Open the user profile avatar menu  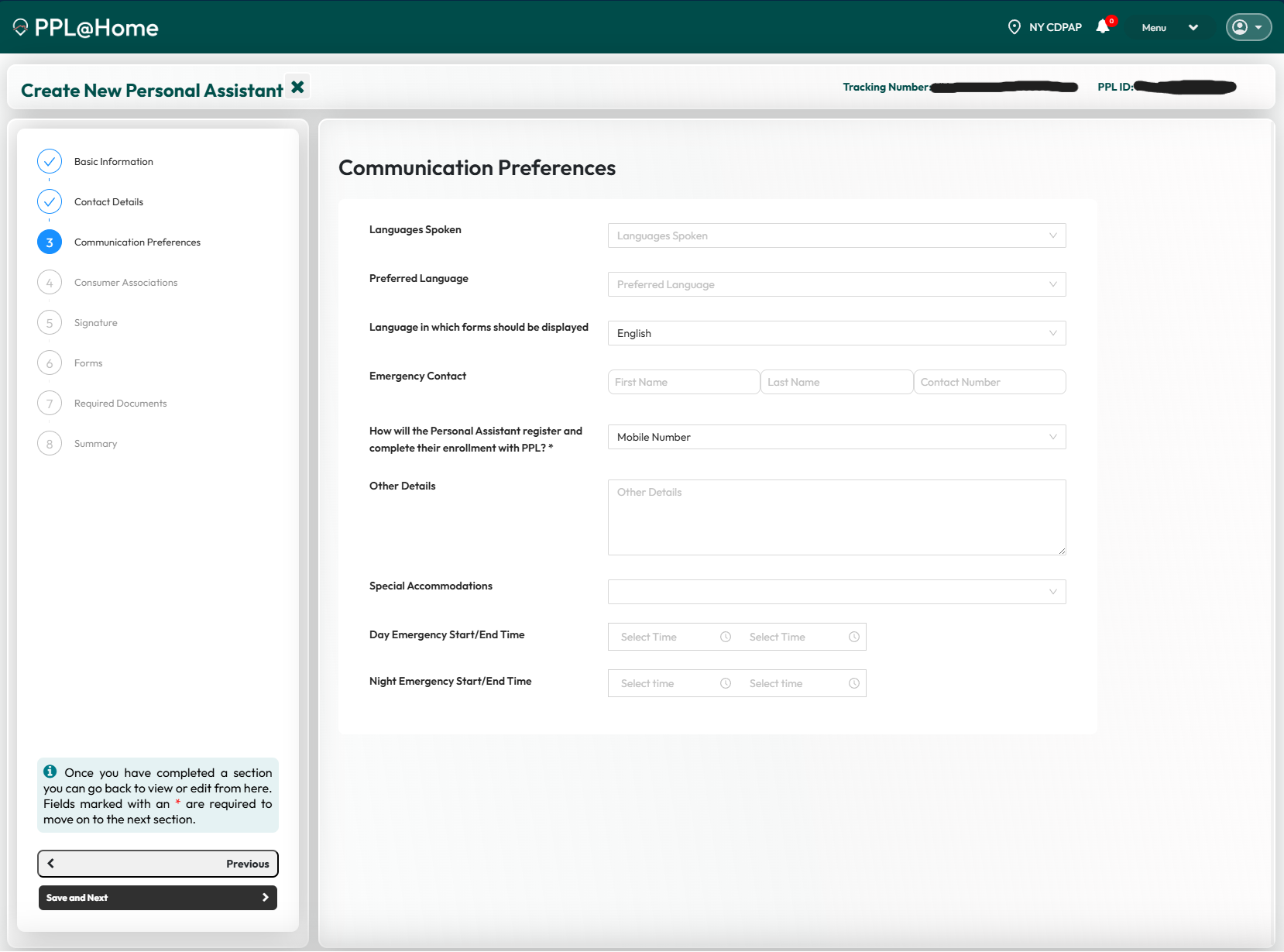coord(1248,27)
